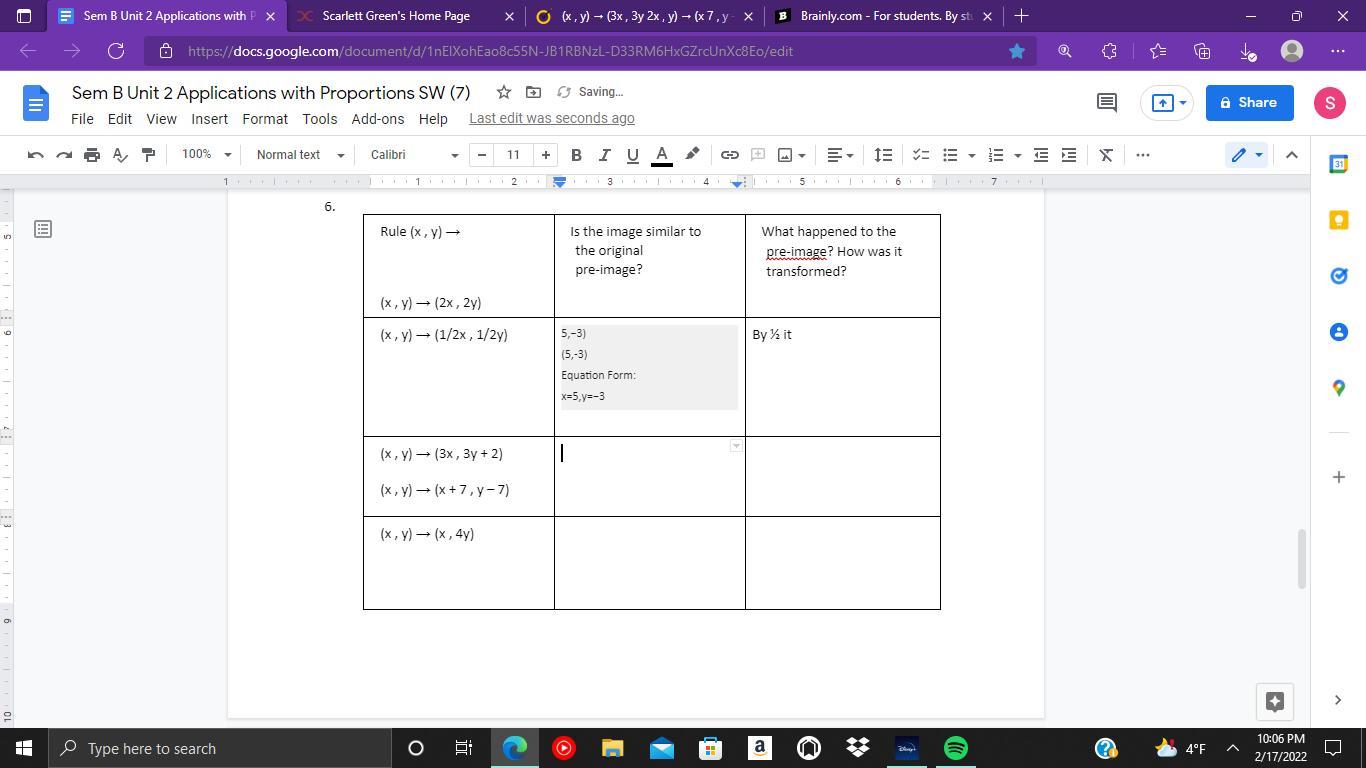Open the File menu
Screen dimensions: 1366x768
tap(82, 118)
